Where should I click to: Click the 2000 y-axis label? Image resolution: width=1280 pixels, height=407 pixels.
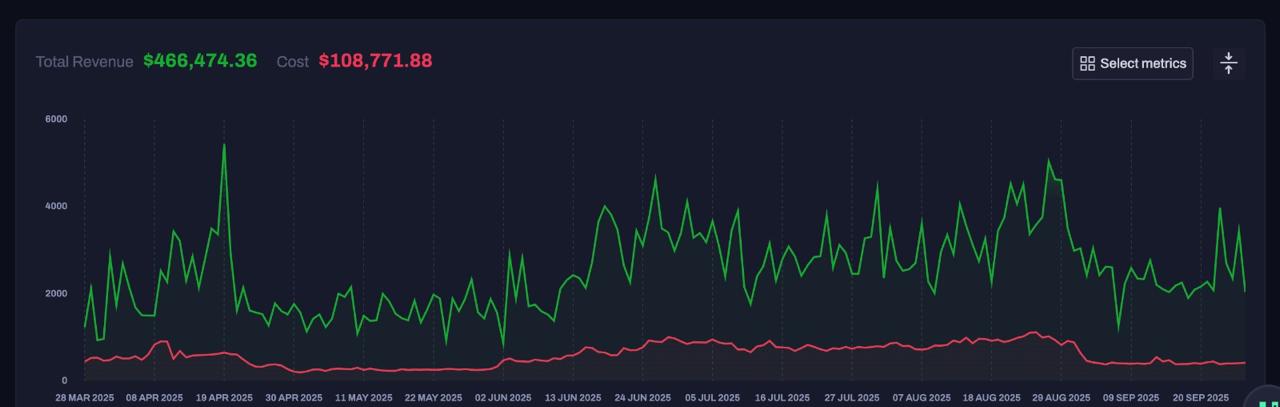[56, 293]
